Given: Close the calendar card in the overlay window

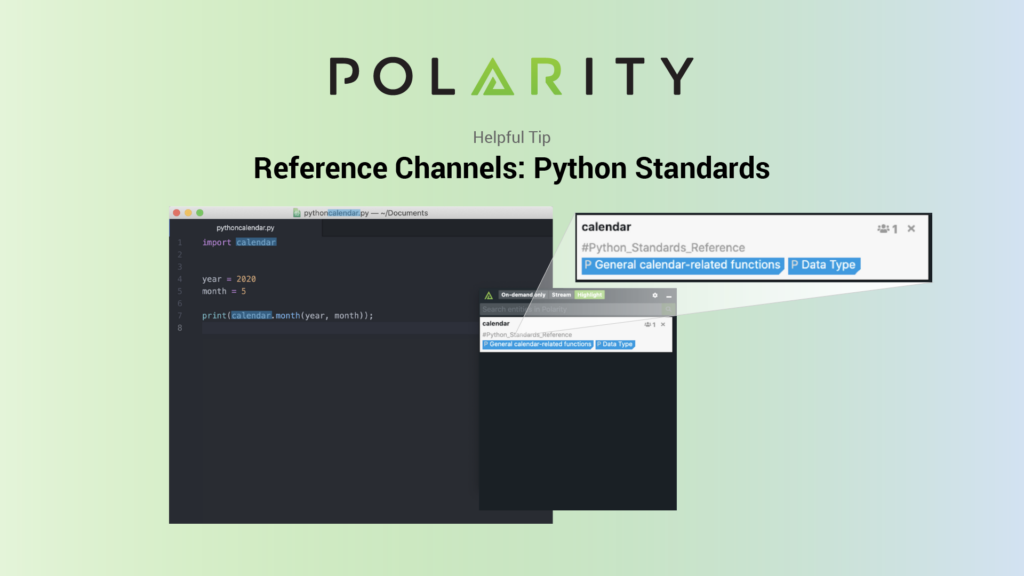Looking at the screenshot, I should [x=663, y=324].
